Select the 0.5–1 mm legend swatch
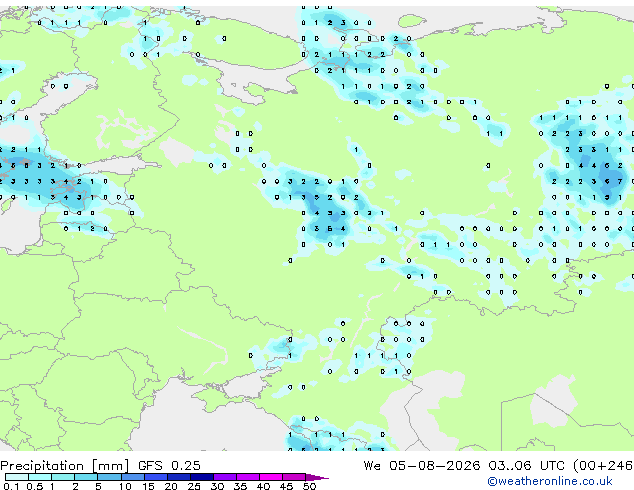634x490 pixels. click(40, 477)
